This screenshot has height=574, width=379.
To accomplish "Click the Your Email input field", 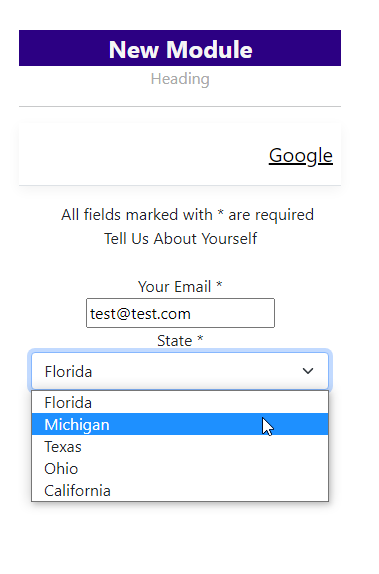I will [180, 313].
